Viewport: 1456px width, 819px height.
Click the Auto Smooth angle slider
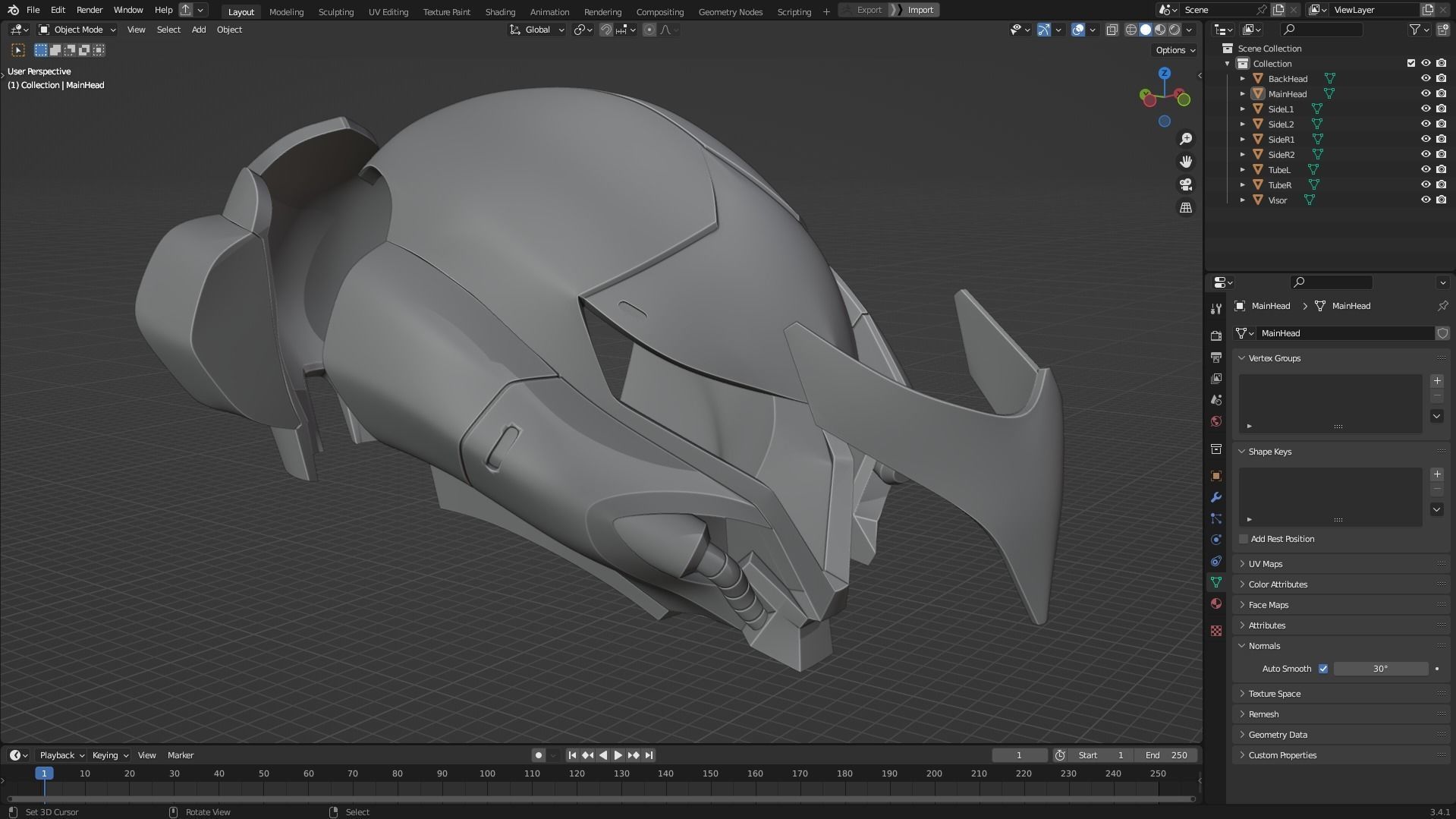click(1380, 669)
